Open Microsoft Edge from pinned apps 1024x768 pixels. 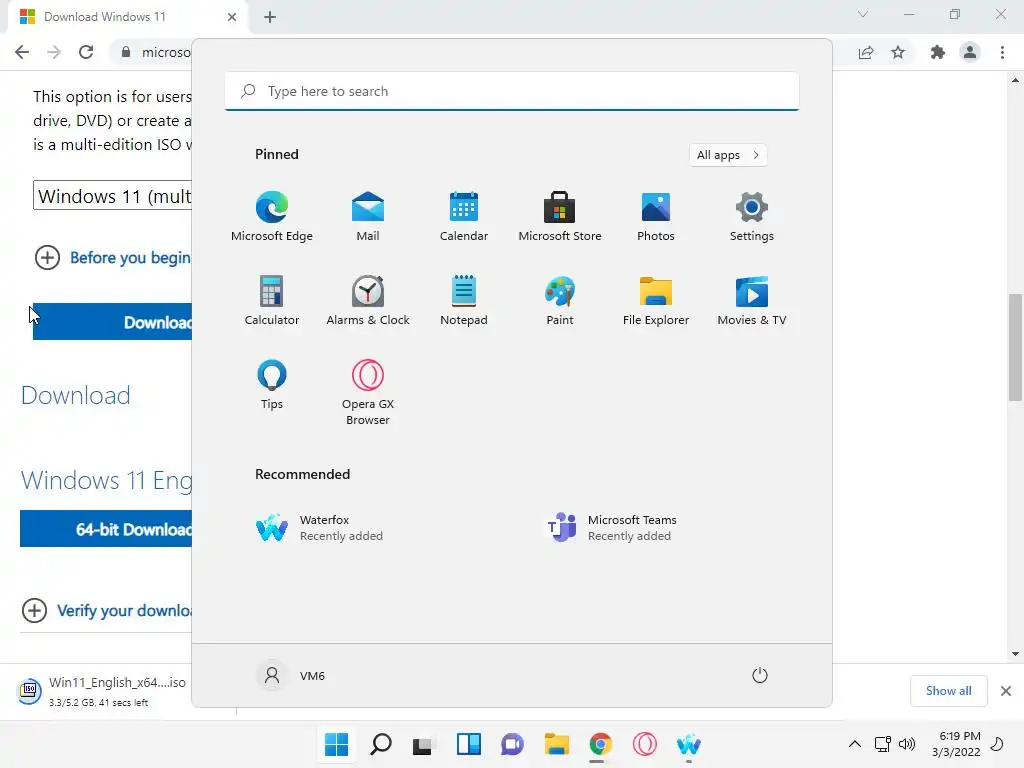[x=272, y=217]
